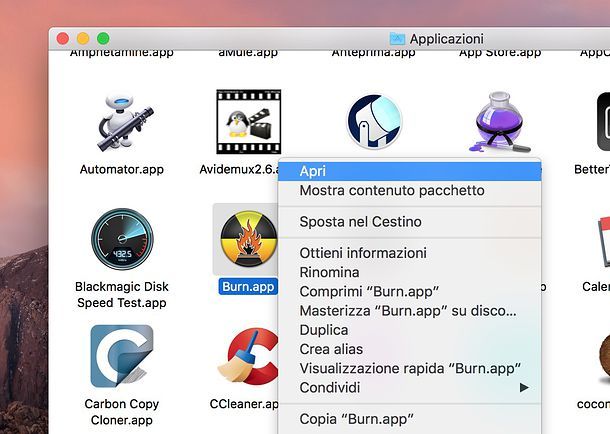Select Visualizzazione rapida "Burn.app"

pos(410,368)
